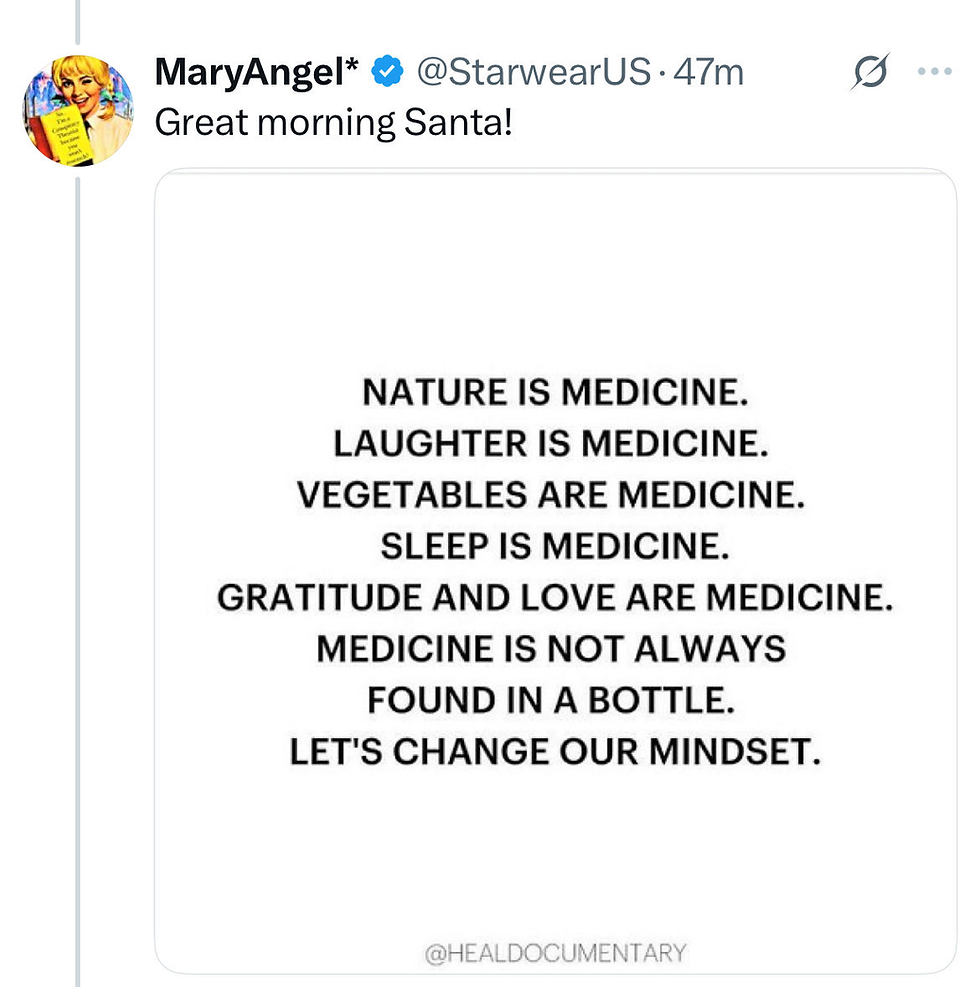Click the blank white area above the quote
Screen dimensions: 980x987
click(555, 270)
